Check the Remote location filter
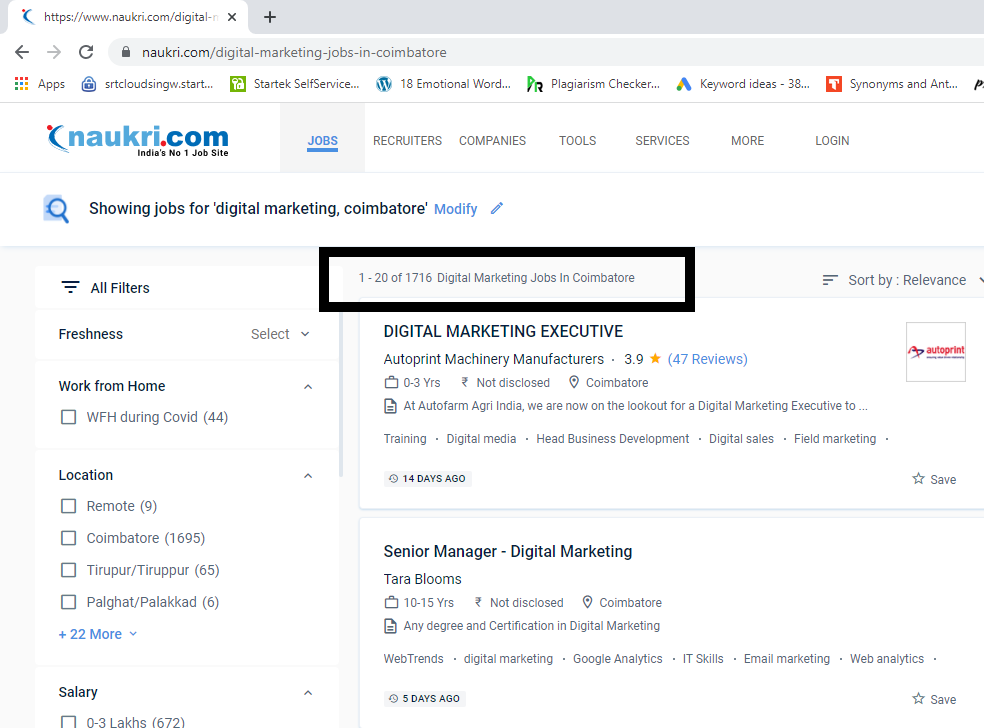 pos(68,506)
